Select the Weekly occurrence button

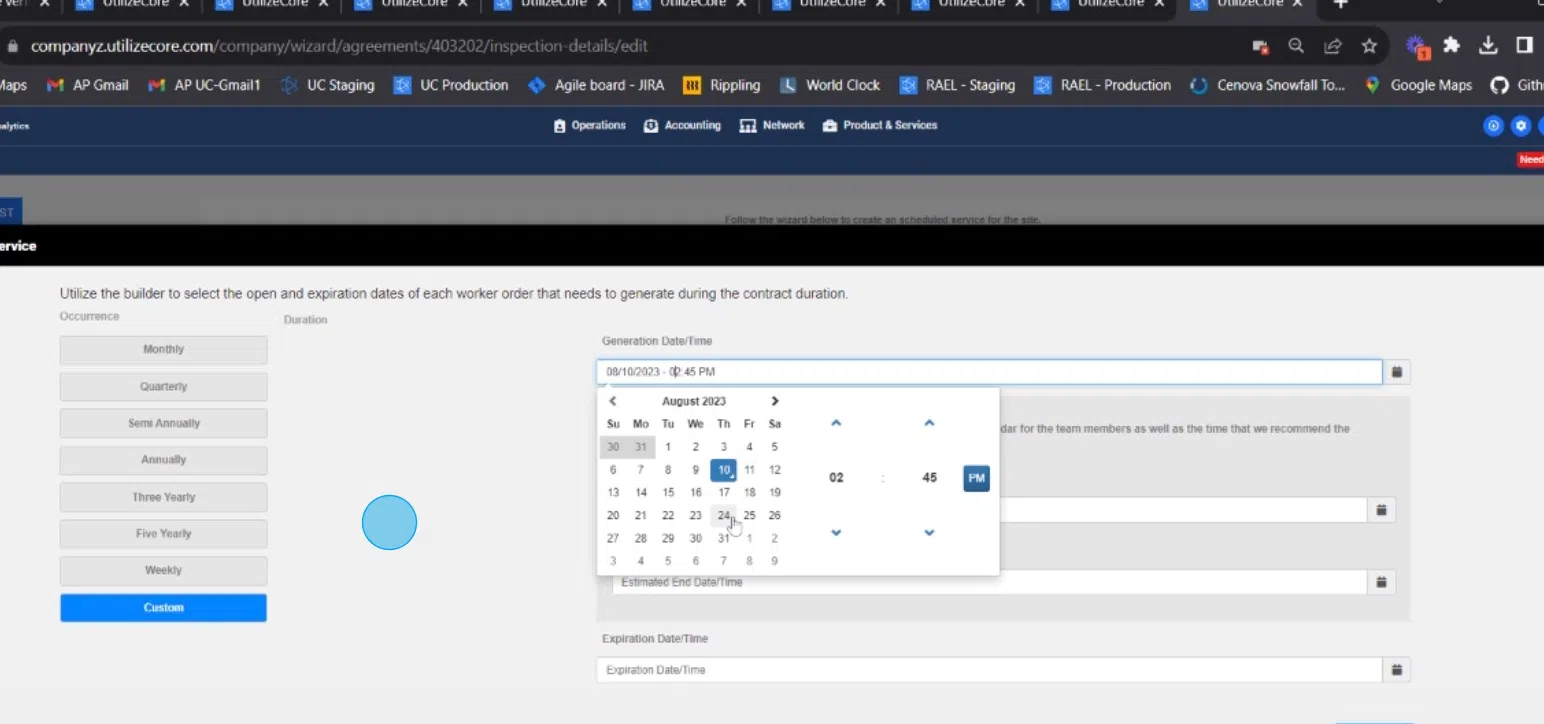(x=163, y=571)
